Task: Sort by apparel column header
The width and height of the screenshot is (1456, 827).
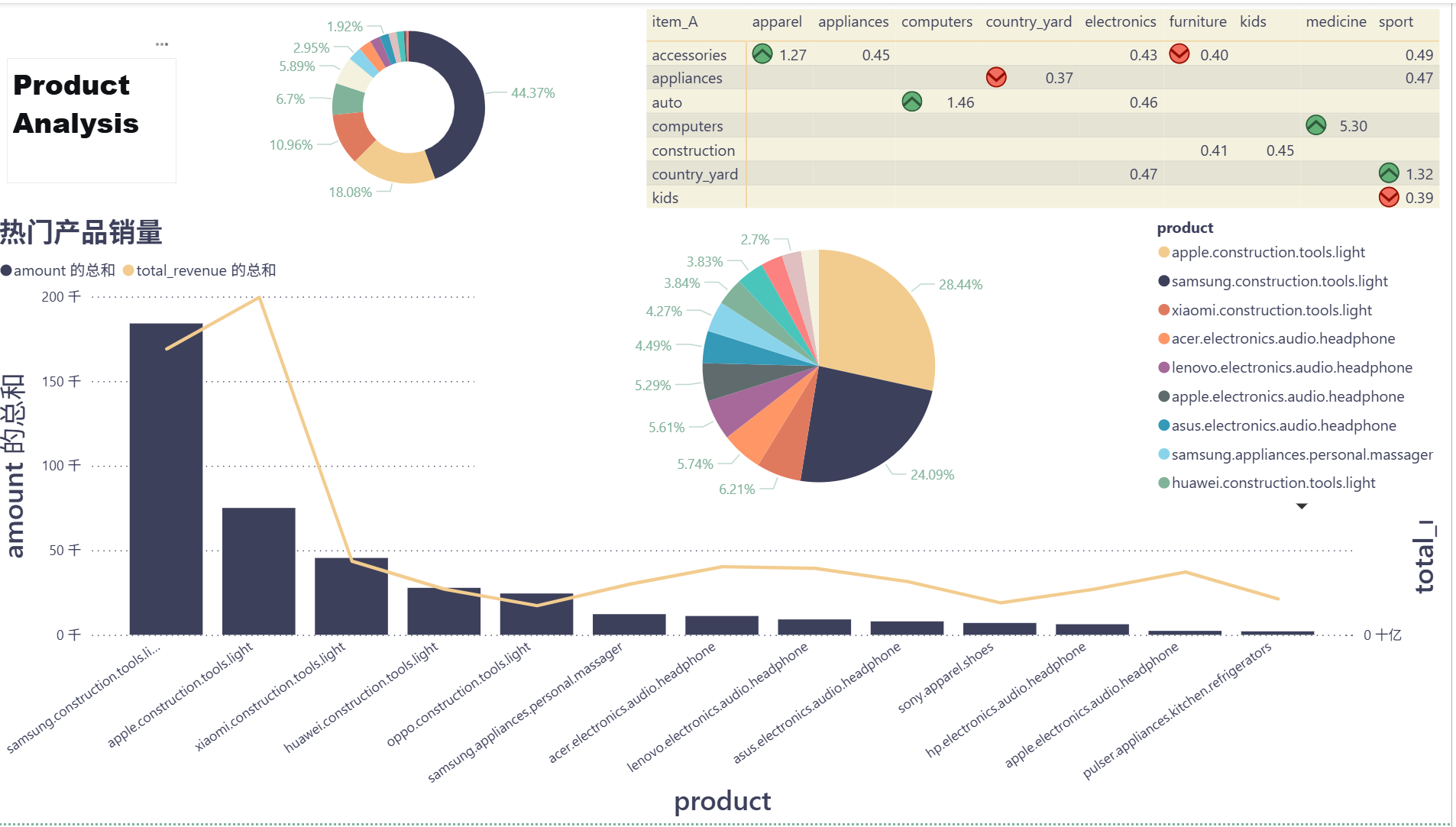Action: [777, 22]
